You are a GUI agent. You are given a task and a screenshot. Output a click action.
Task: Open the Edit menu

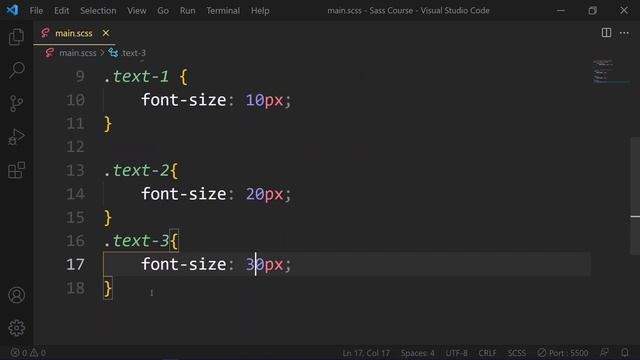pyautogui.click(x=62, y=11)
